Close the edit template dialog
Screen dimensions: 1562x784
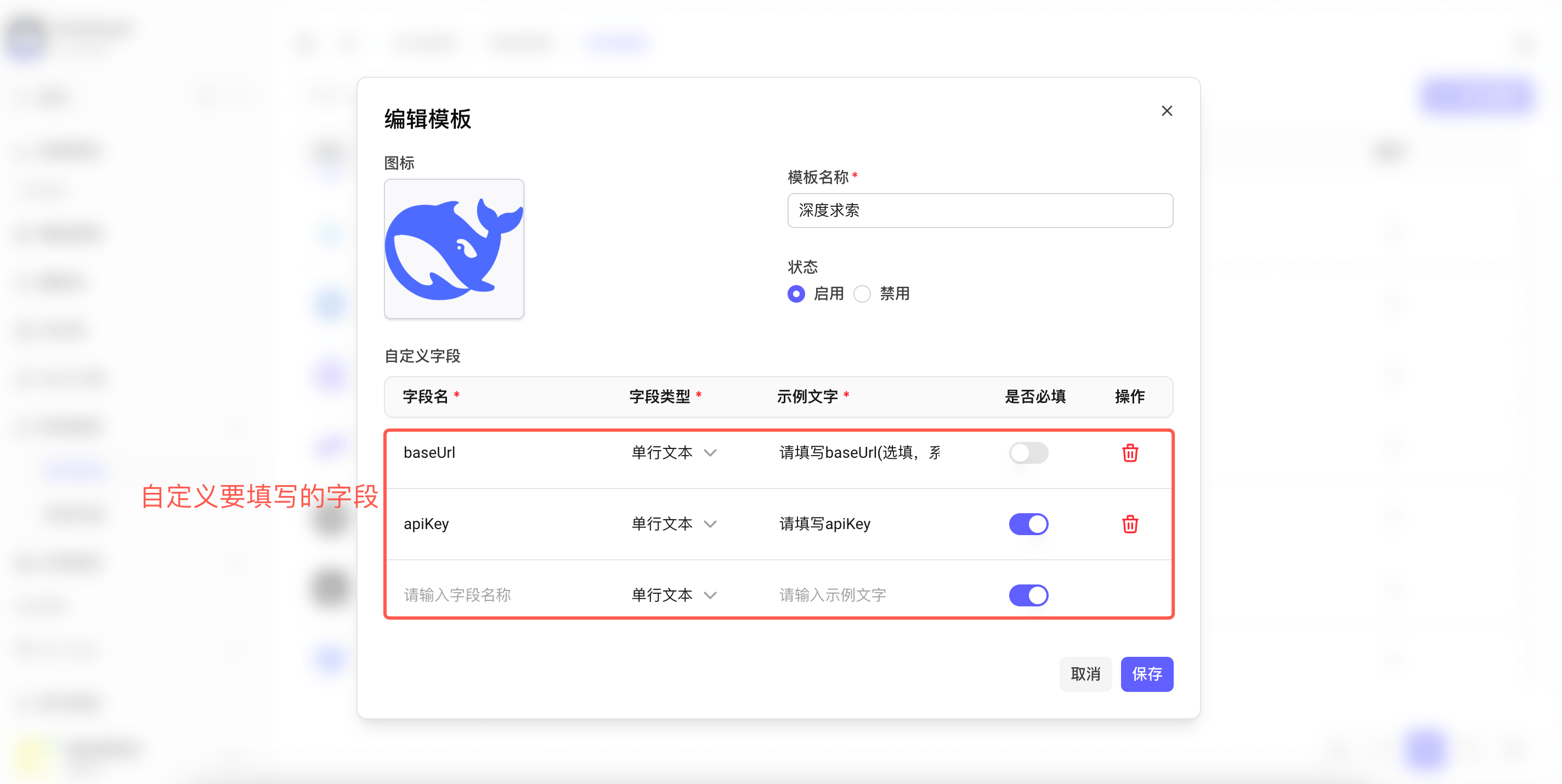point(1166,111)
